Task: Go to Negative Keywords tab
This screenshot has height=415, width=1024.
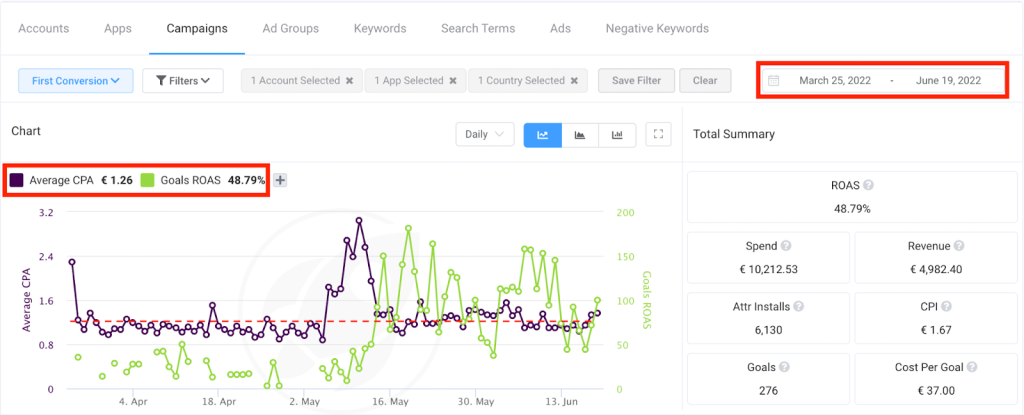Action: (x=657, y=29)
